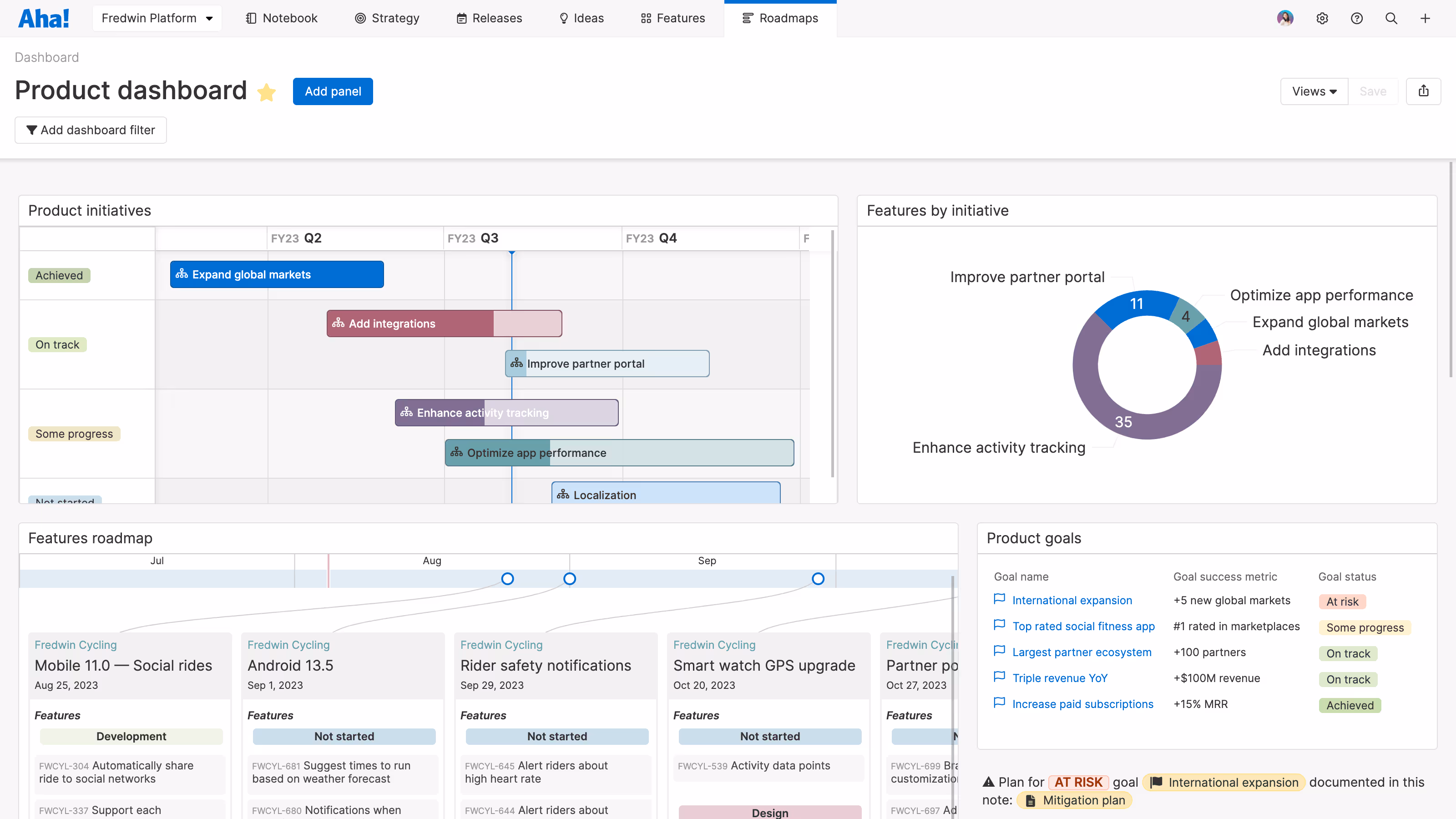This screenshot has width=1456, height=819.
Task: Click the Mitigation plan note icon
Action: pos(1031,800)
